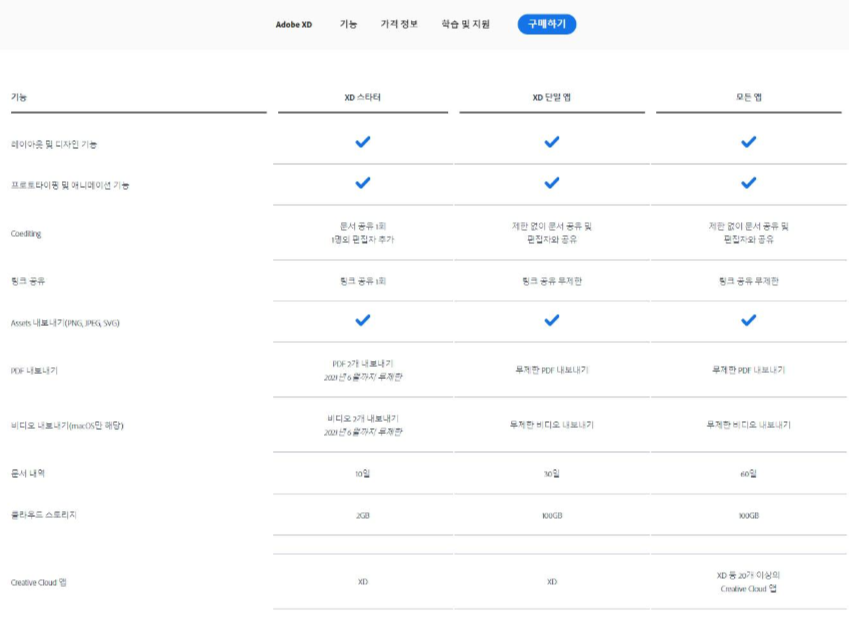Click Coediting cell under 모든 앱
The width and height of the screenshot is (849, 619).
[748, 233]
